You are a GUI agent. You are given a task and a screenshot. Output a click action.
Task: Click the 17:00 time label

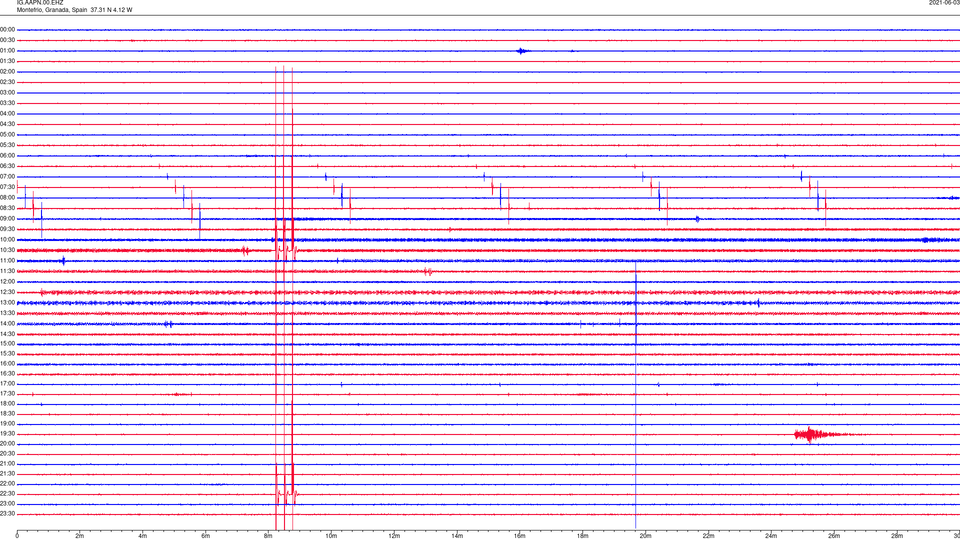click(x=7, y=384)
